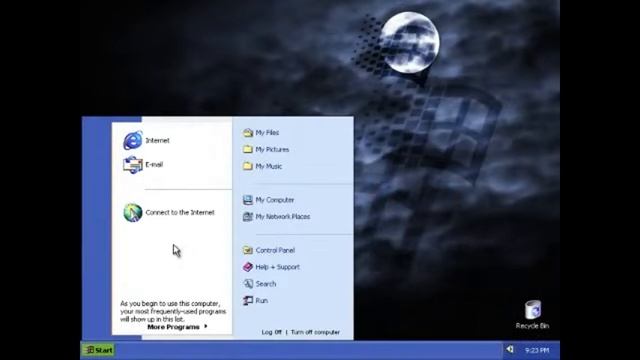Click the speaker icon in system tray

[x=510, y=349]
